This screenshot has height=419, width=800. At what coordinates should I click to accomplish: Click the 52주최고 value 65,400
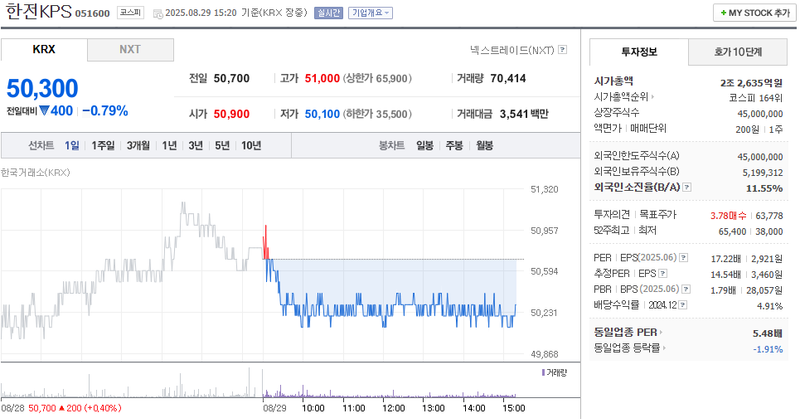732,232
